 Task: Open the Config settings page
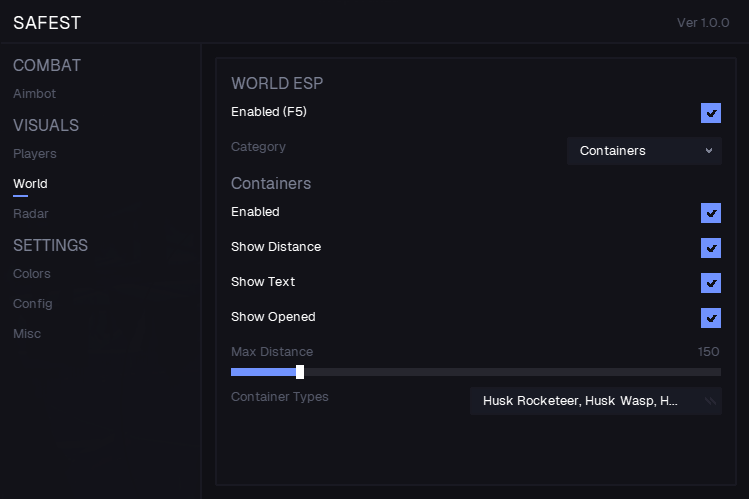(x=33, y=304)
